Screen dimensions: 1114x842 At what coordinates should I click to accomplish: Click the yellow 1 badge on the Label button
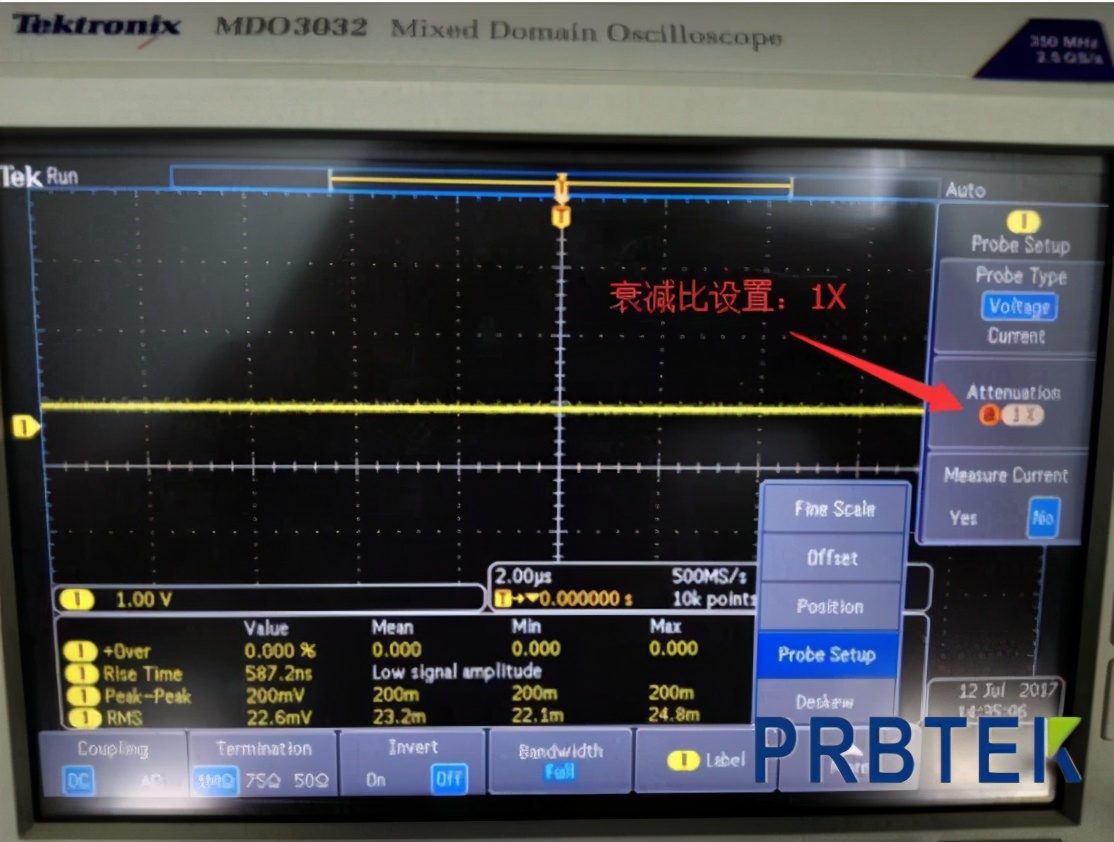pos(683,760)
